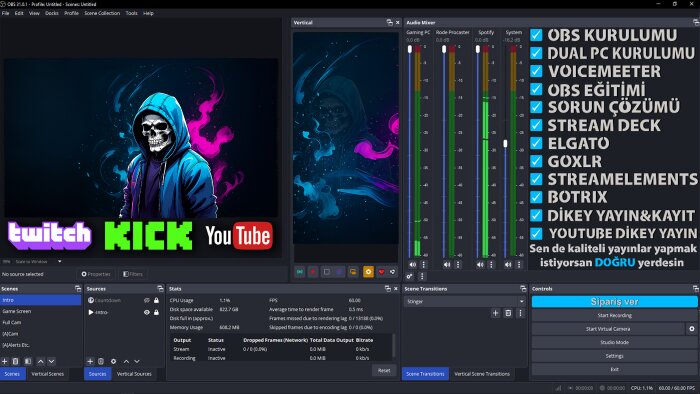Screen dimensions: 700x394
Task: Add a new source with the plus icon
Action: (x=90, y=361)
